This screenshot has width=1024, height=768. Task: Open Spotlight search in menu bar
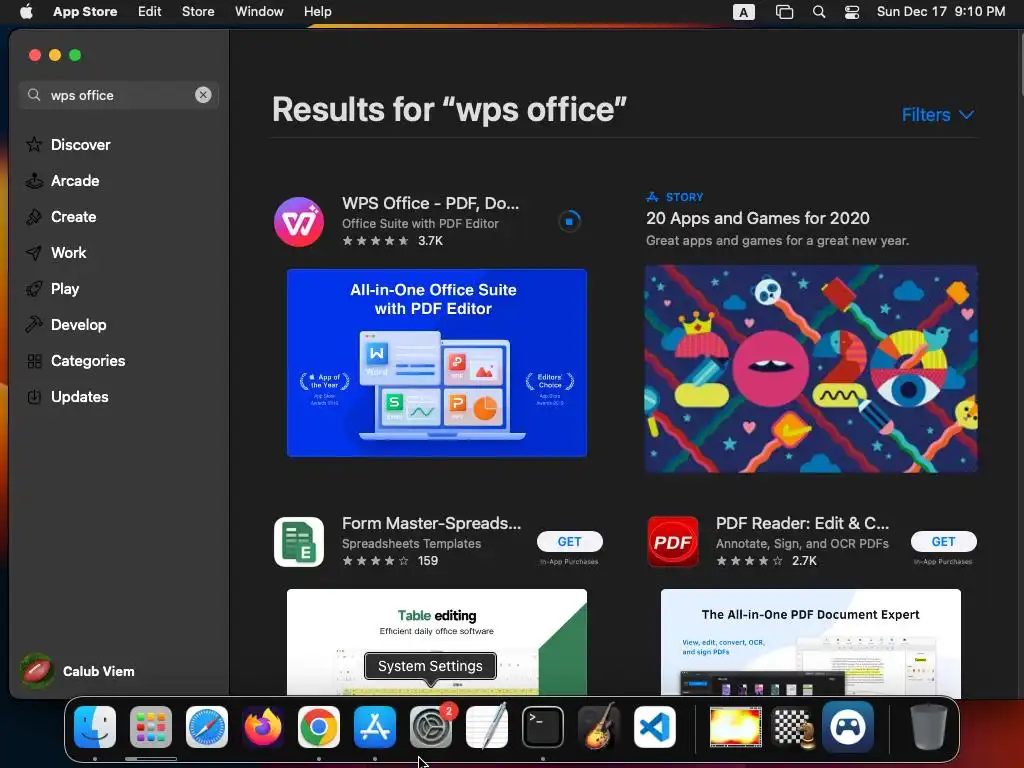coord(819,12)
